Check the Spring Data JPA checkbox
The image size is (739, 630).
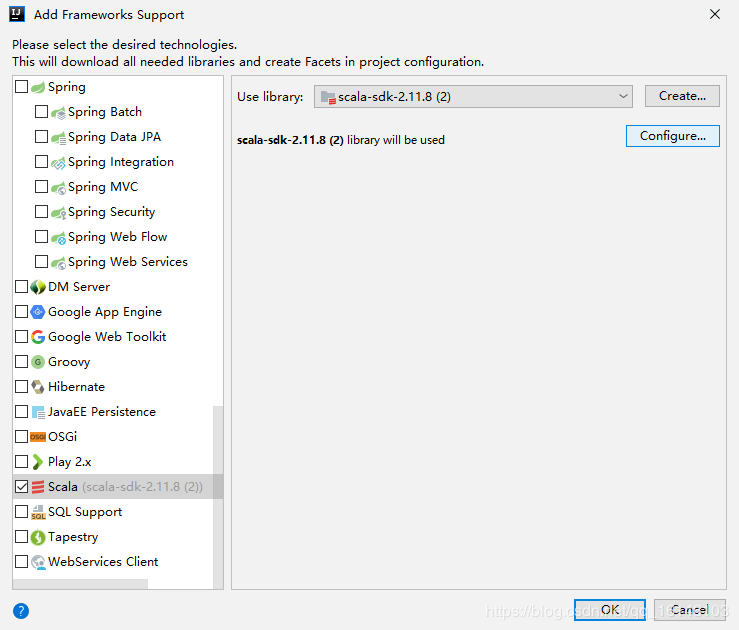[x=41, y=137]
